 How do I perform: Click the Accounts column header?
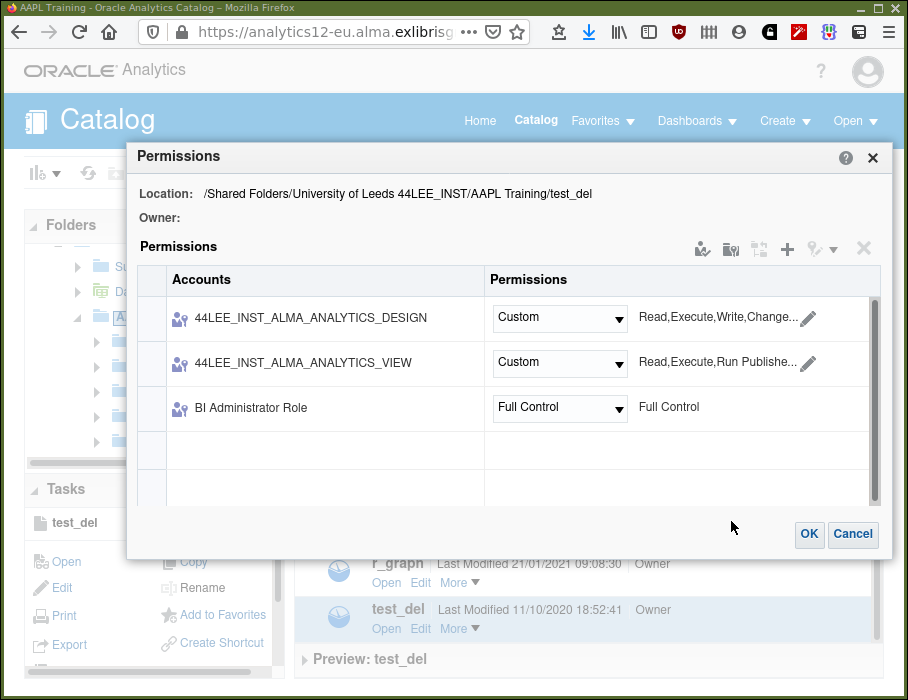[x=325, y=280]
